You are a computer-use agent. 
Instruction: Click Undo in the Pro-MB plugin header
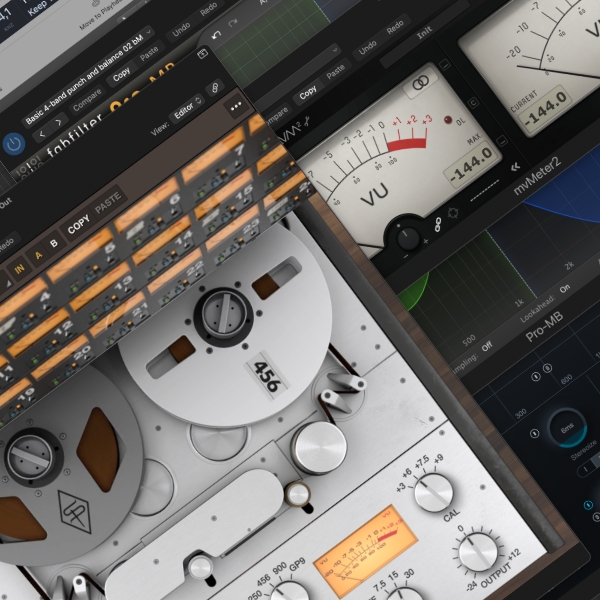[181, 29]
